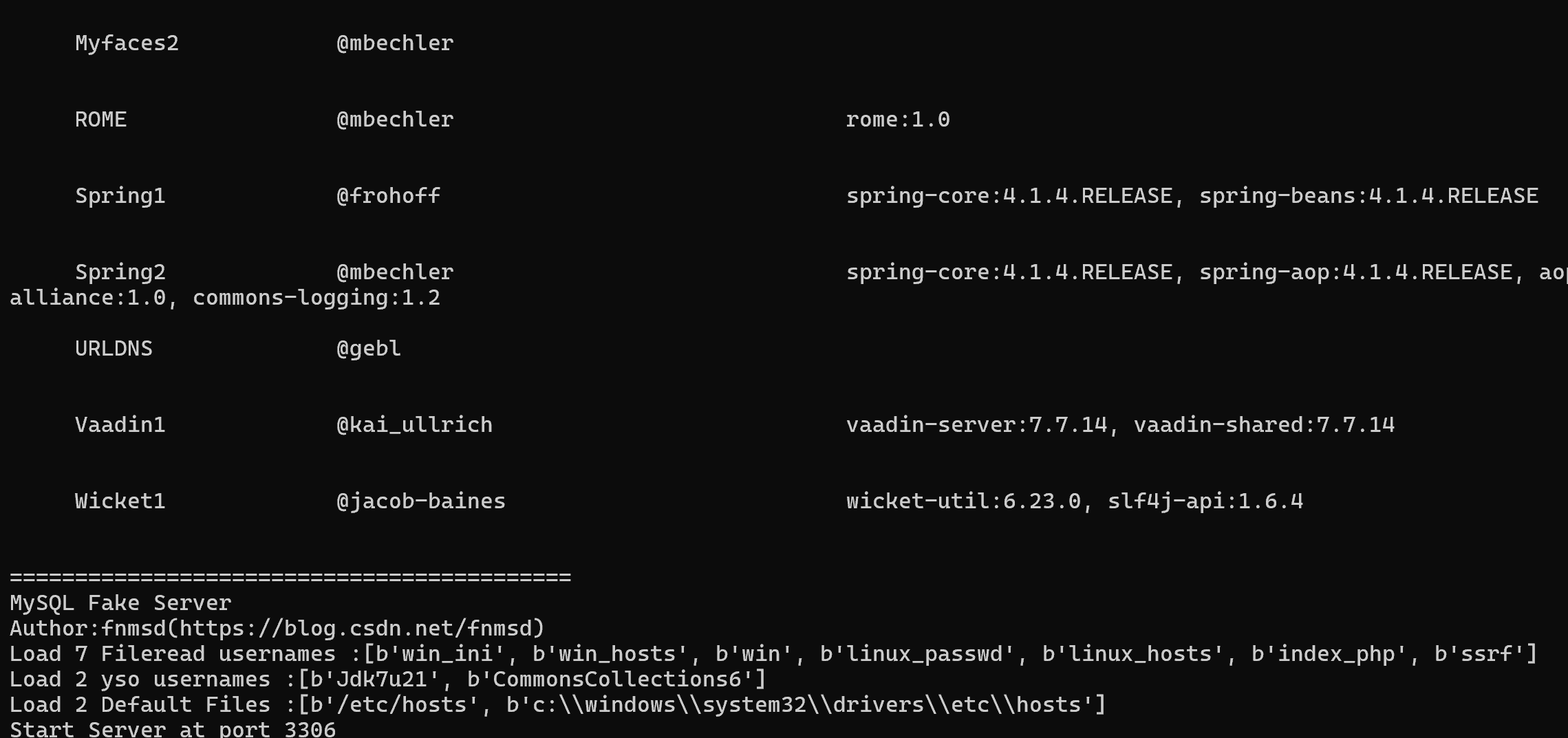Click the @frohoff author handle
This screenshot has height=738, width=1568.
[x=388, y=196]
